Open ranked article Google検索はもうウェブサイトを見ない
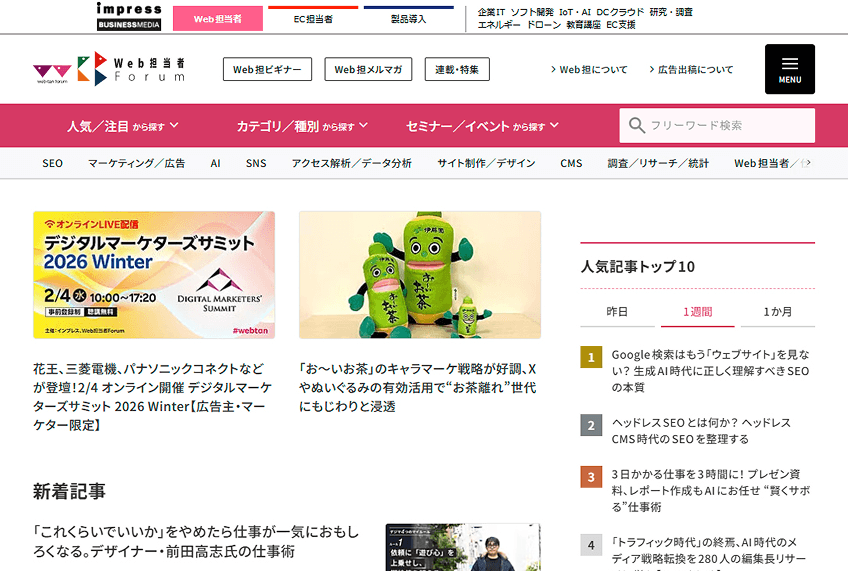 coord(710,371)
